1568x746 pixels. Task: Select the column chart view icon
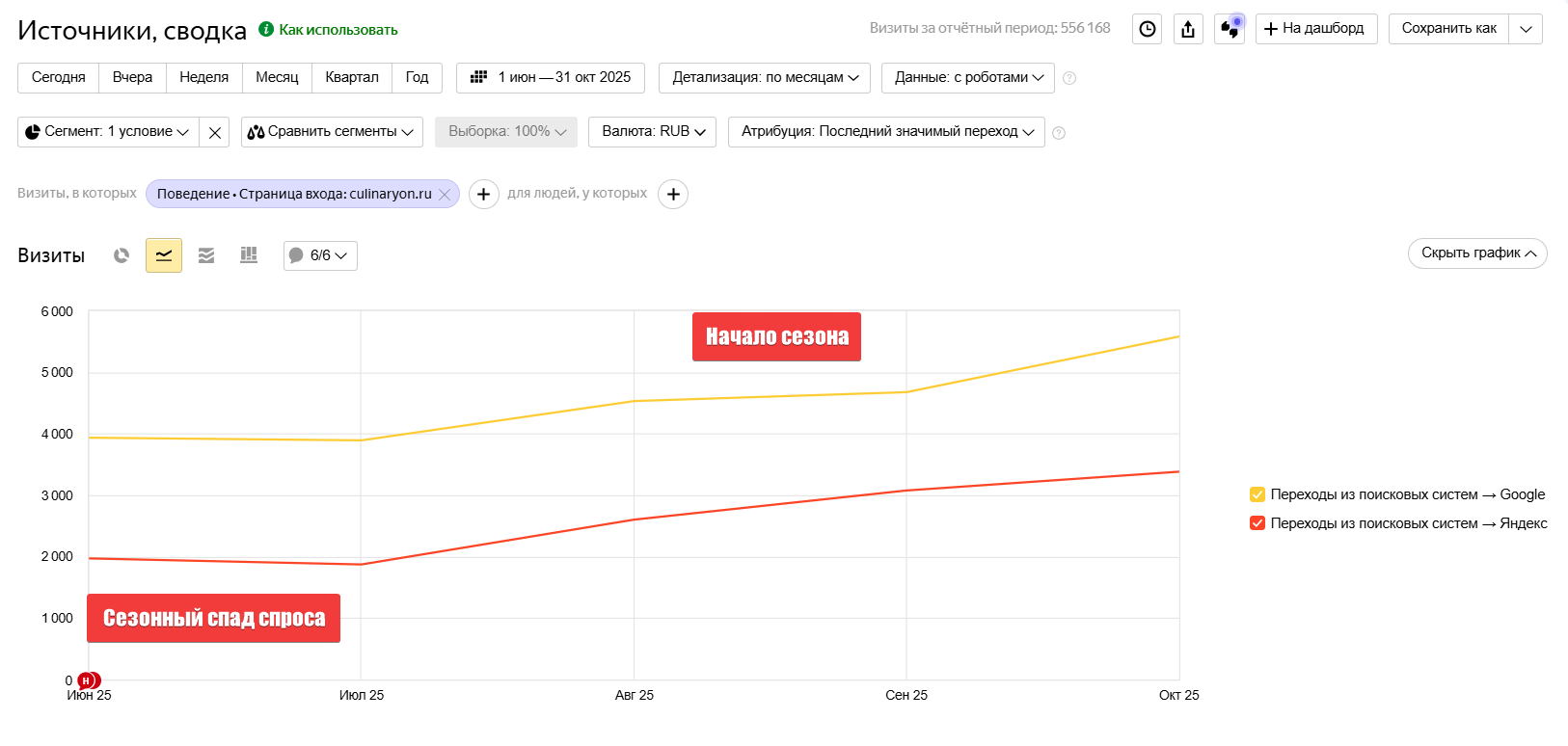pos(249,255)
